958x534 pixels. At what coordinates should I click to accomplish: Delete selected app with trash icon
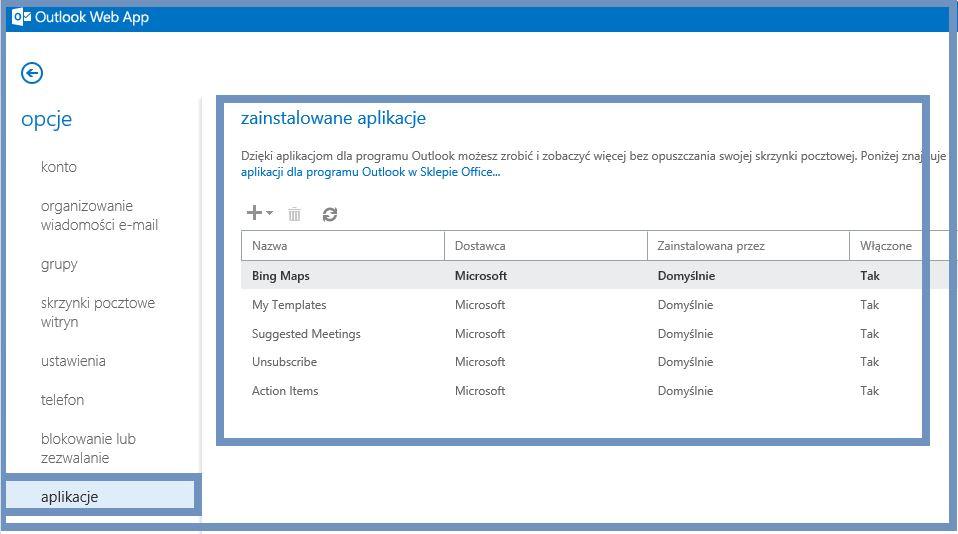(x=294, y=214)
